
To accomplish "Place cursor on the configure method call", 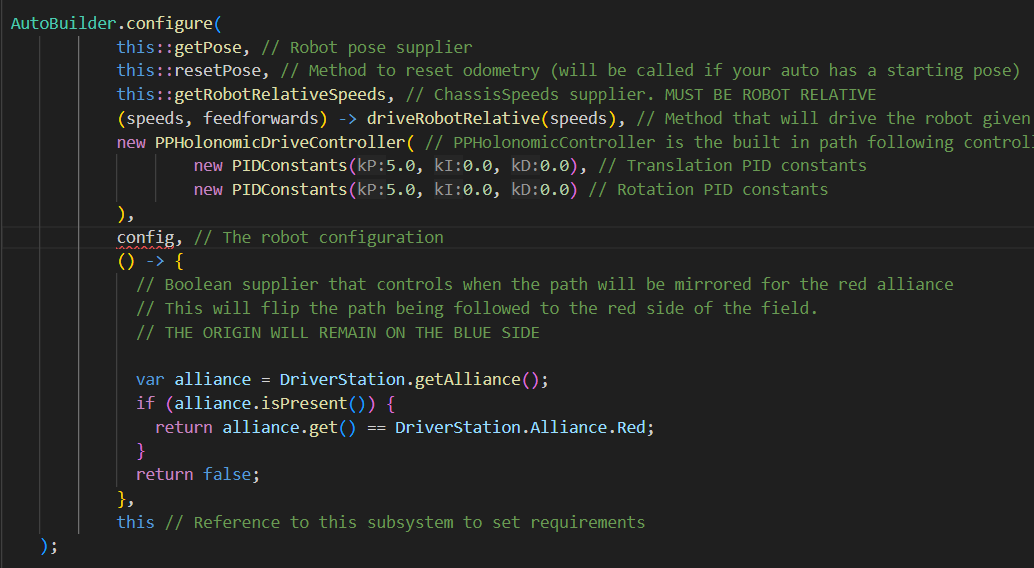I will coord(169,24).
